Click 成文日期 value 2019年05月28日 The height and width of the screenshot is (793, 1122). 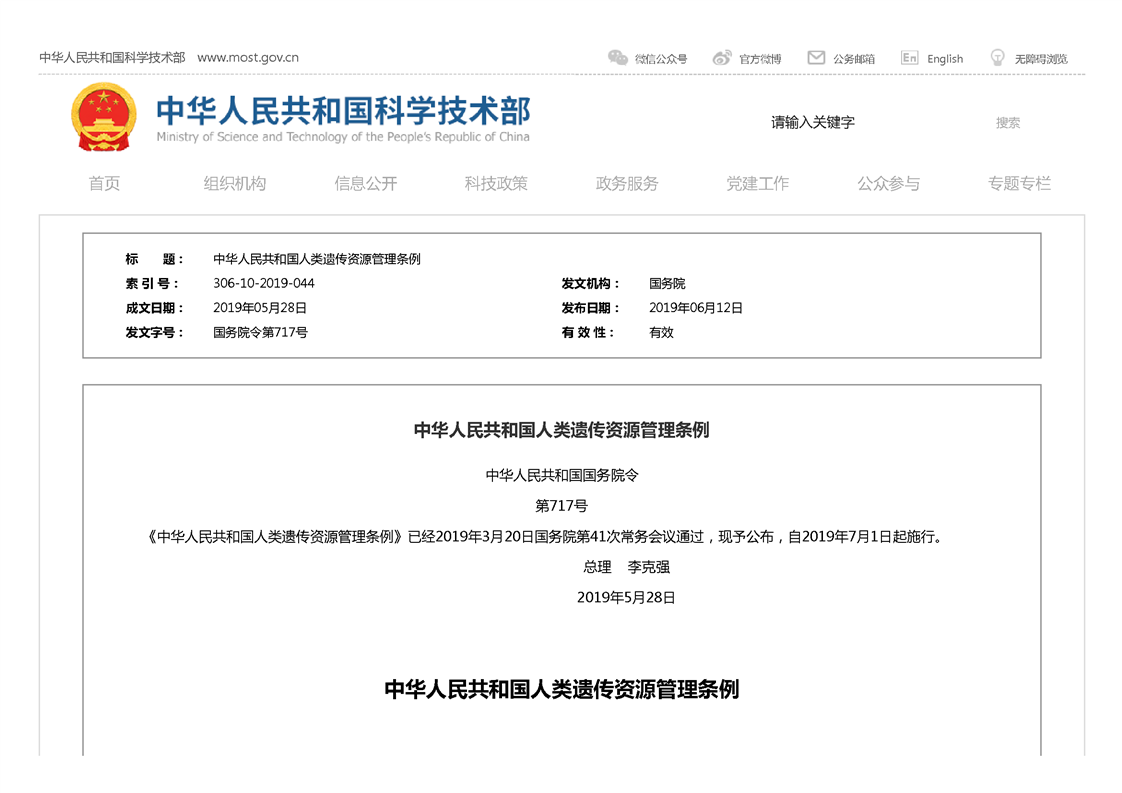tap(260, 308)
